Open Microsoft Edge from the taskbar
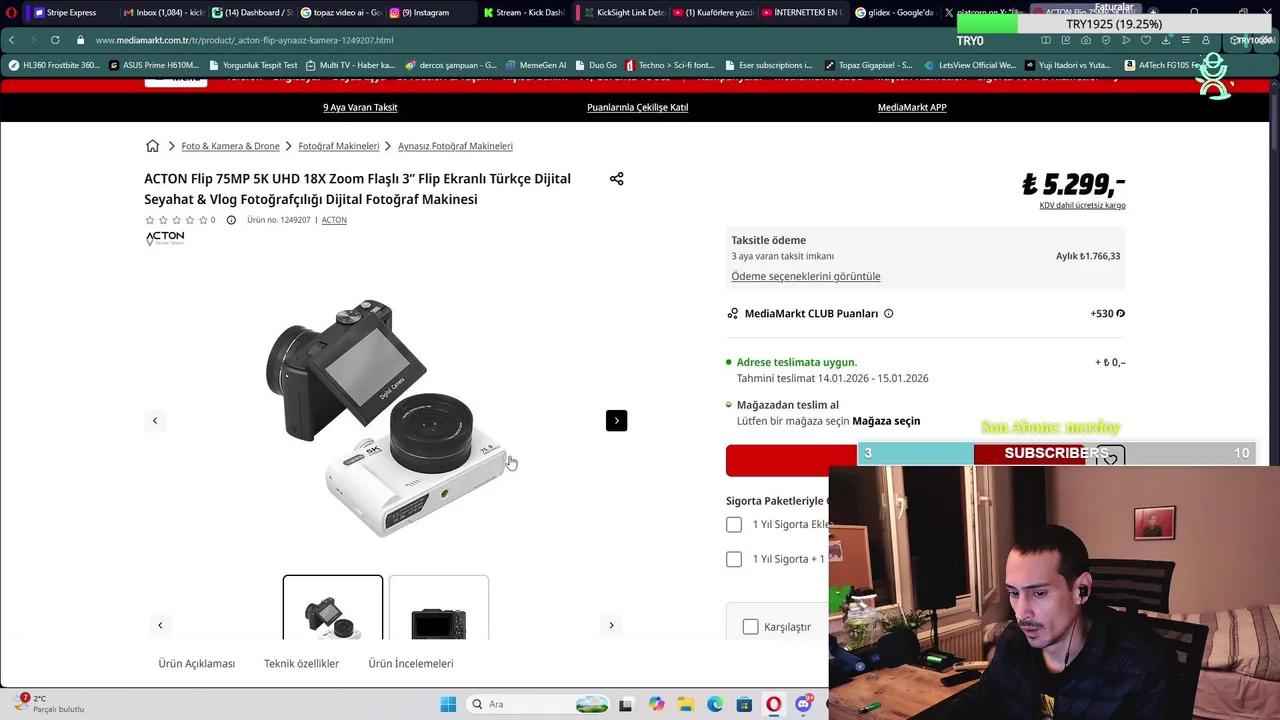Viewport: 1280px width, 720px height. tap(715, 704)
